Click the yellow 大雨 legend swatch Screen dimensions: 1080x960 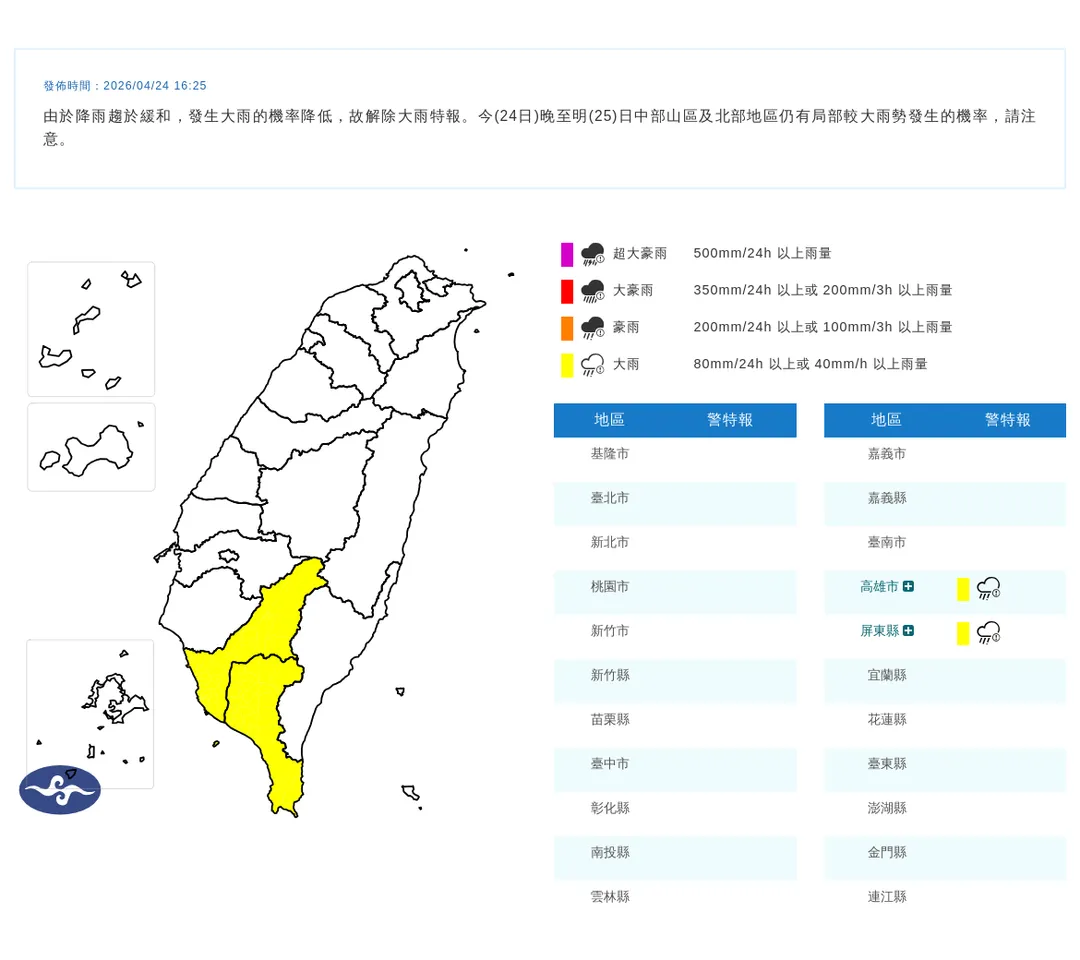click(x=567, y=364)
